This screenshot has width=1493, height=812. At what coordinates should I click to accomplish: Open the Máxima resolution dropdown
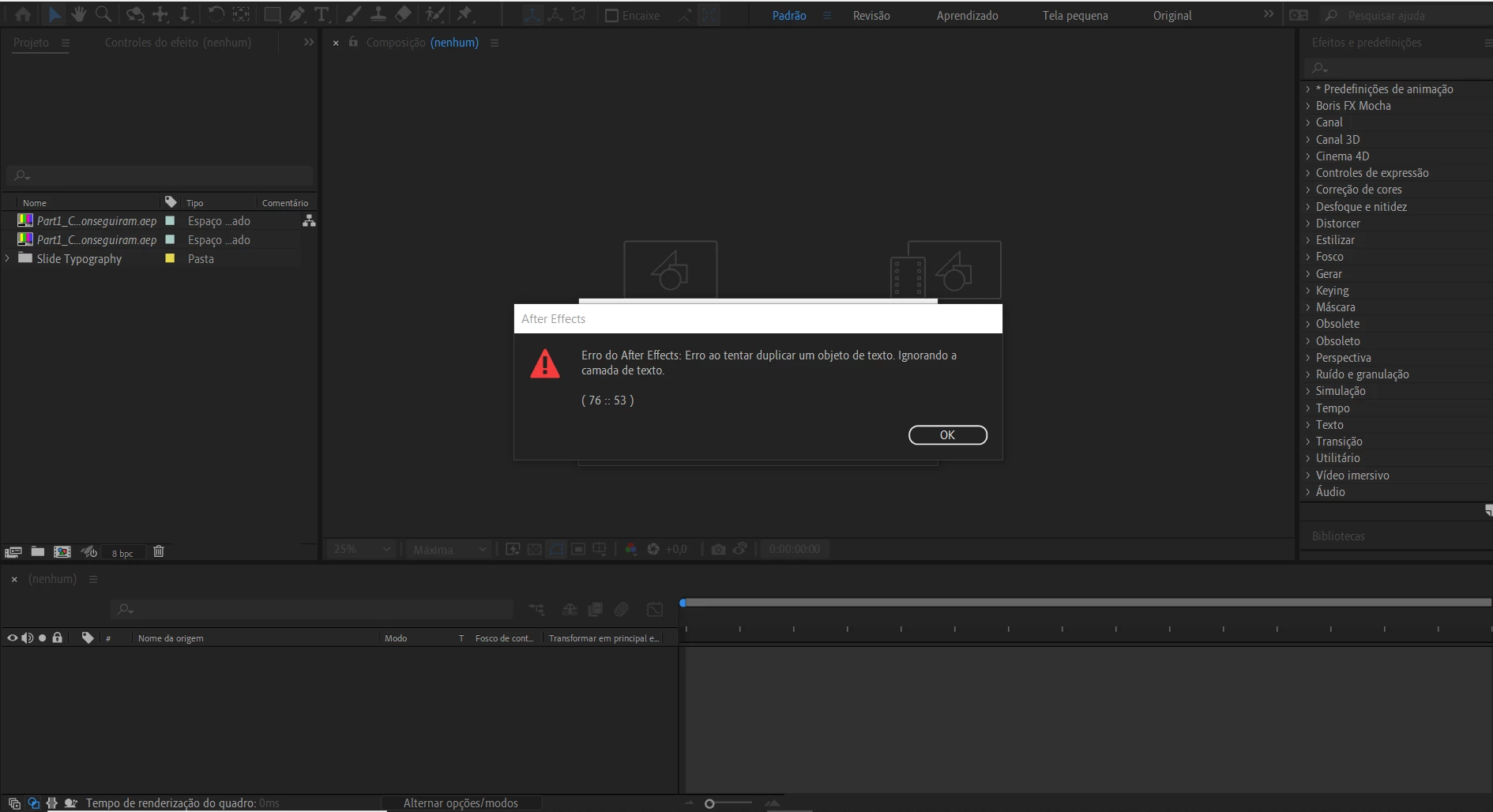click(448, 549)
